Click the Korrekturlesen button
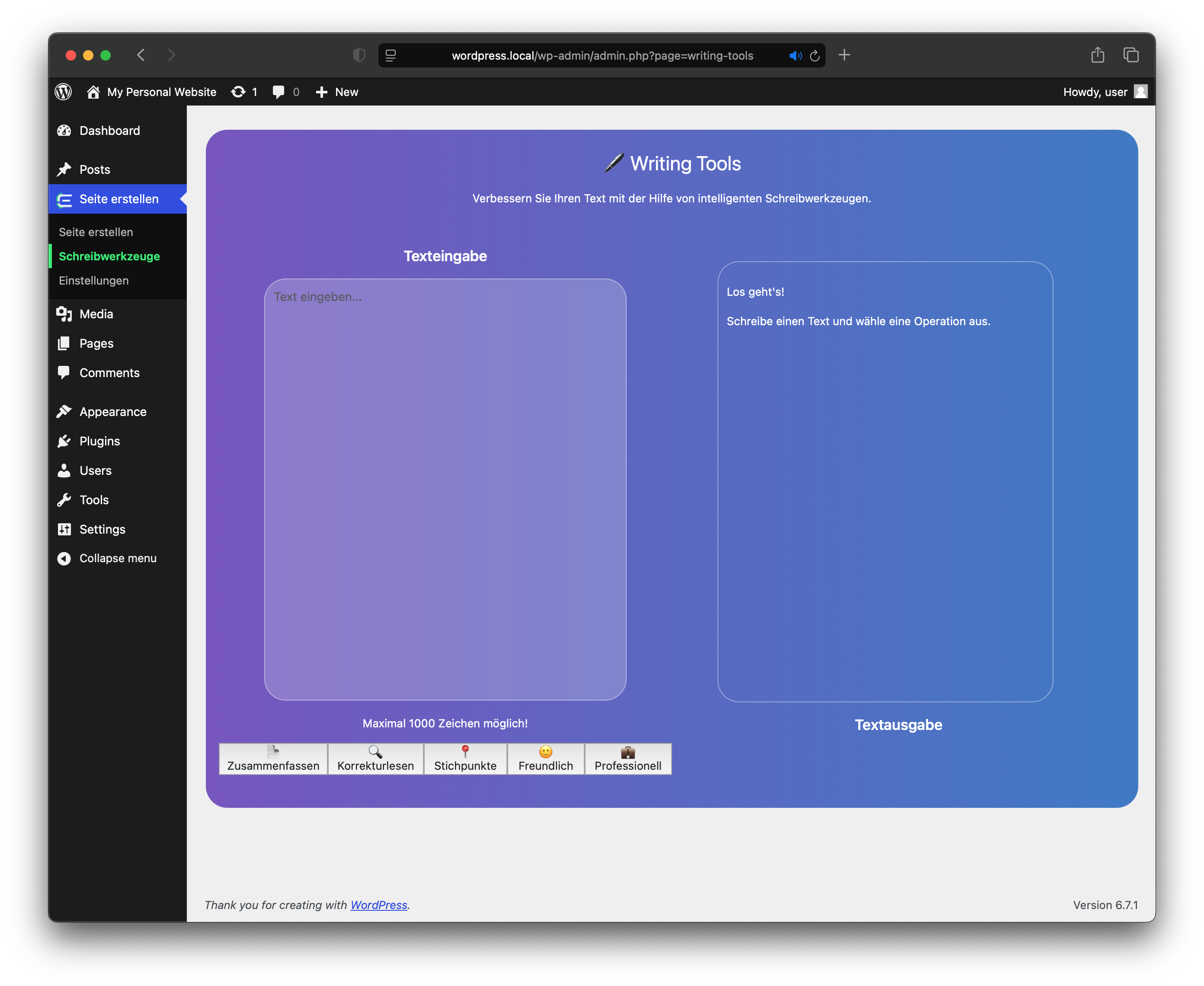This screenshot has height=986, width=1204. point(375,759)
